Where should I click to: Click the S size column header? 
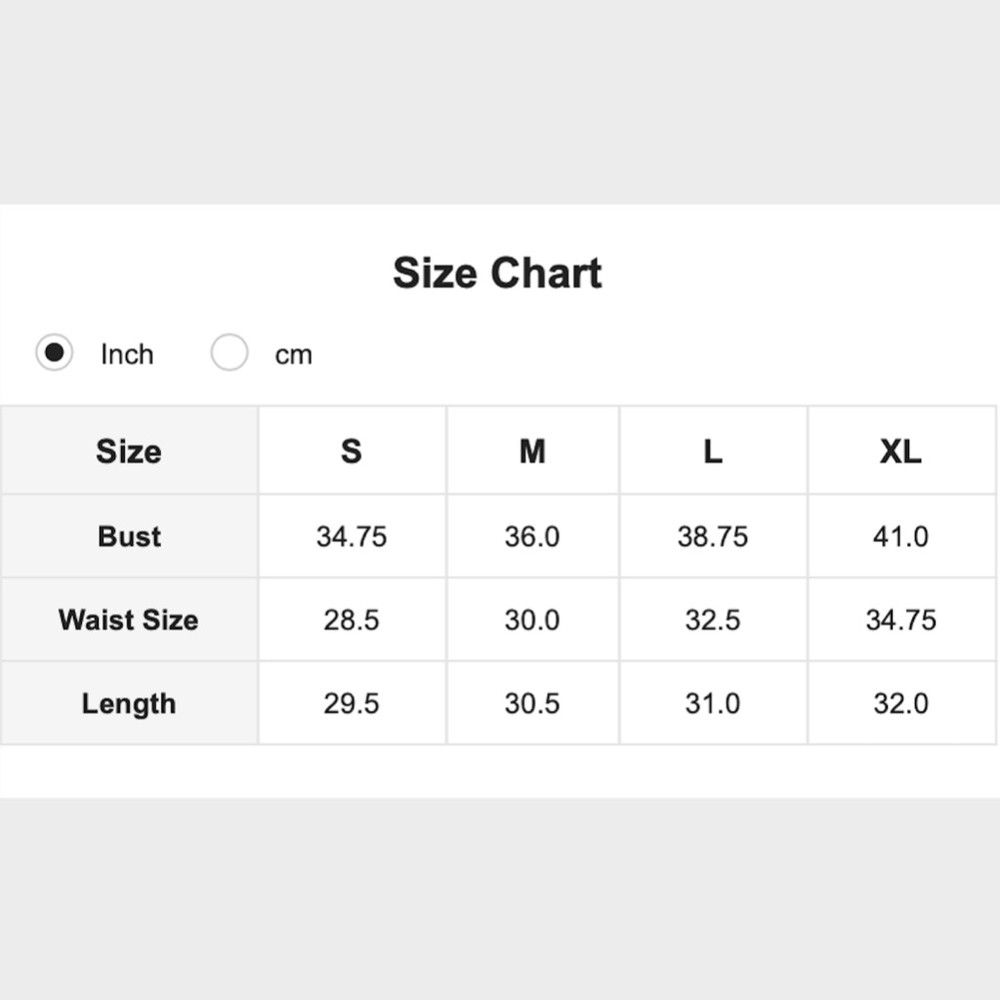coord(351,451)
